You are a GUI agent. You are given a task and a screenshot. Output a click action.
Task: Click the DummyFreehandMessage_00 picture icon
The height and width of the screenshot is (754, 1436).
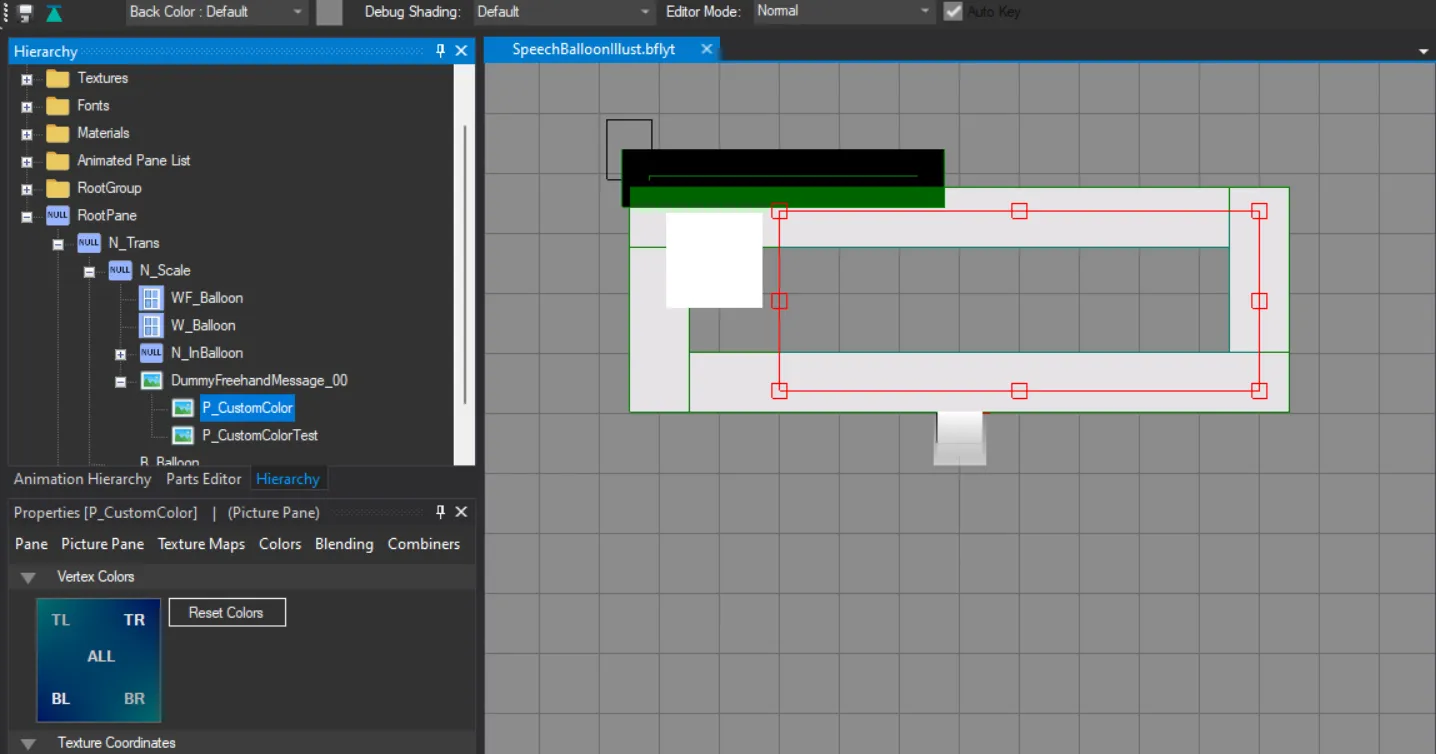(x=151, y=381)
